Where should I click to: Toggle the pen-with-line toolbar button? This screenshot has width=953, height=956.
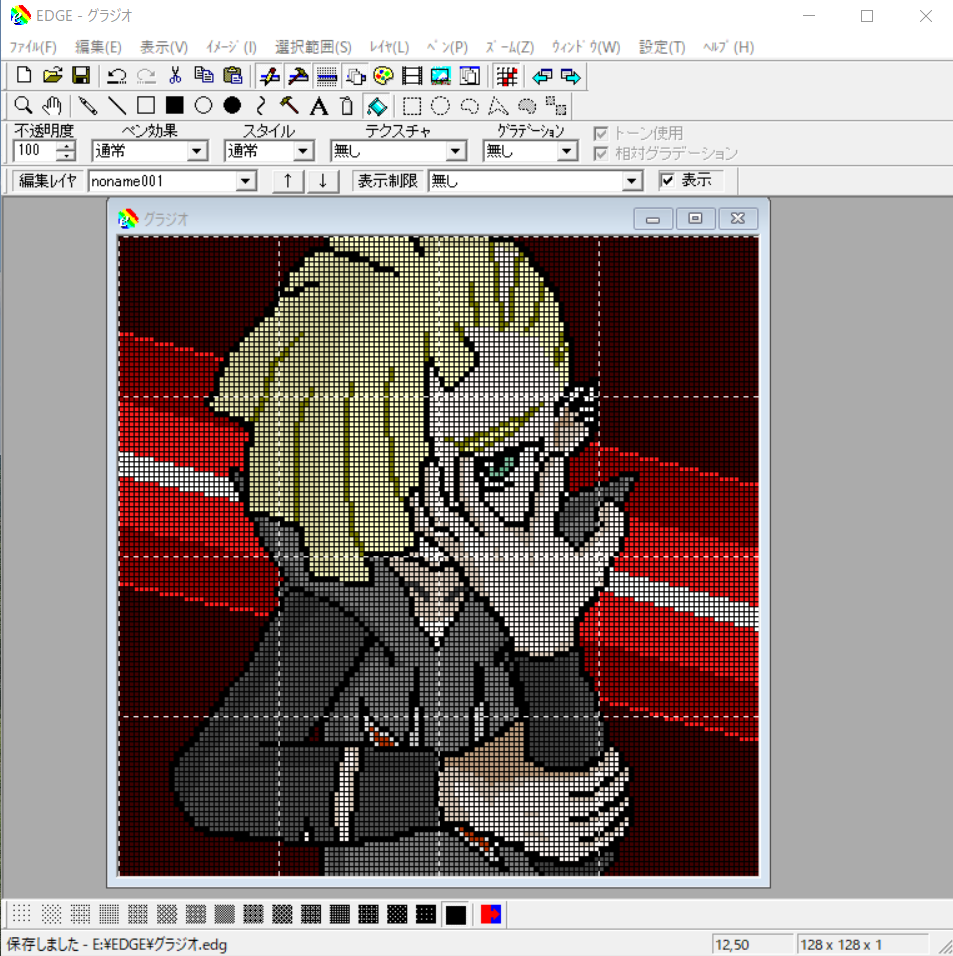[x=269, y=76]
